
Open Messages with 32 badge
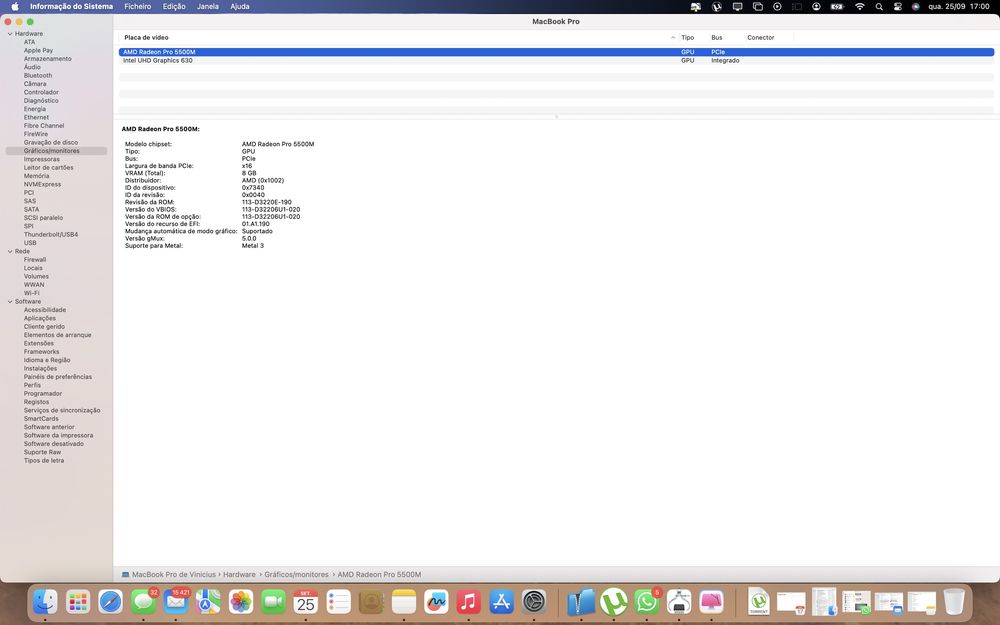143,601
